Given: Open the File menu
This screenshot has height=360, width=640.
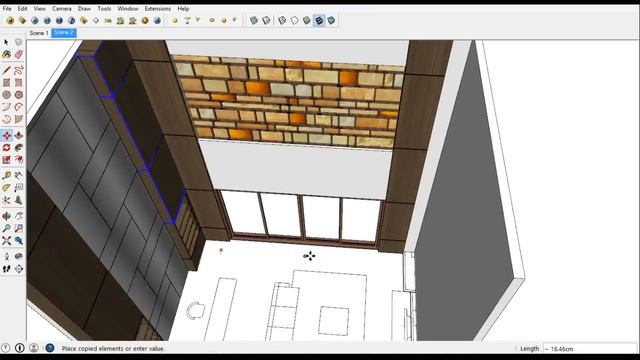Looking at the screenshot, I should tap(7, 8).
